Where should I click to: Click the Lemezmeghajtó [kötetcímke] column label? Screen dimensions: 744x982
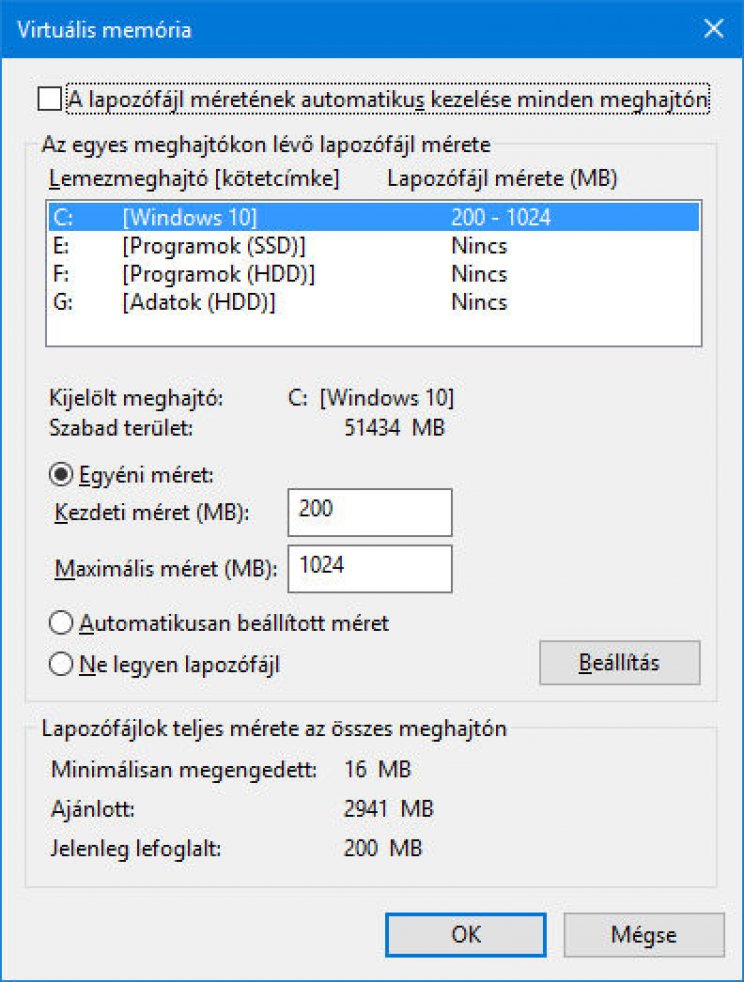[x=194, y=178]
